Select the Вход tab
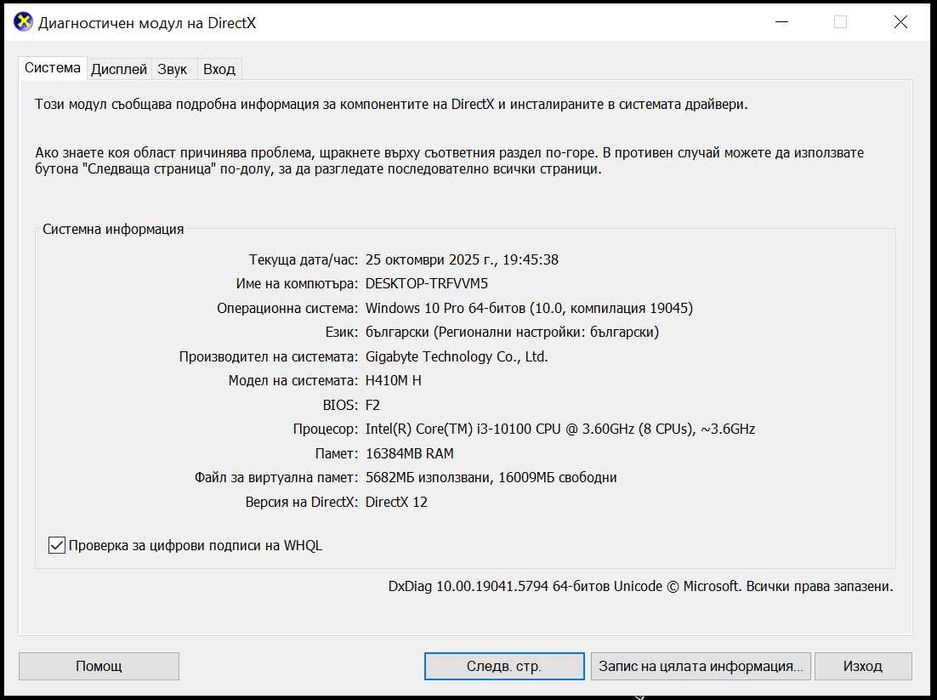The image size is (937, 700). [219, 69]
